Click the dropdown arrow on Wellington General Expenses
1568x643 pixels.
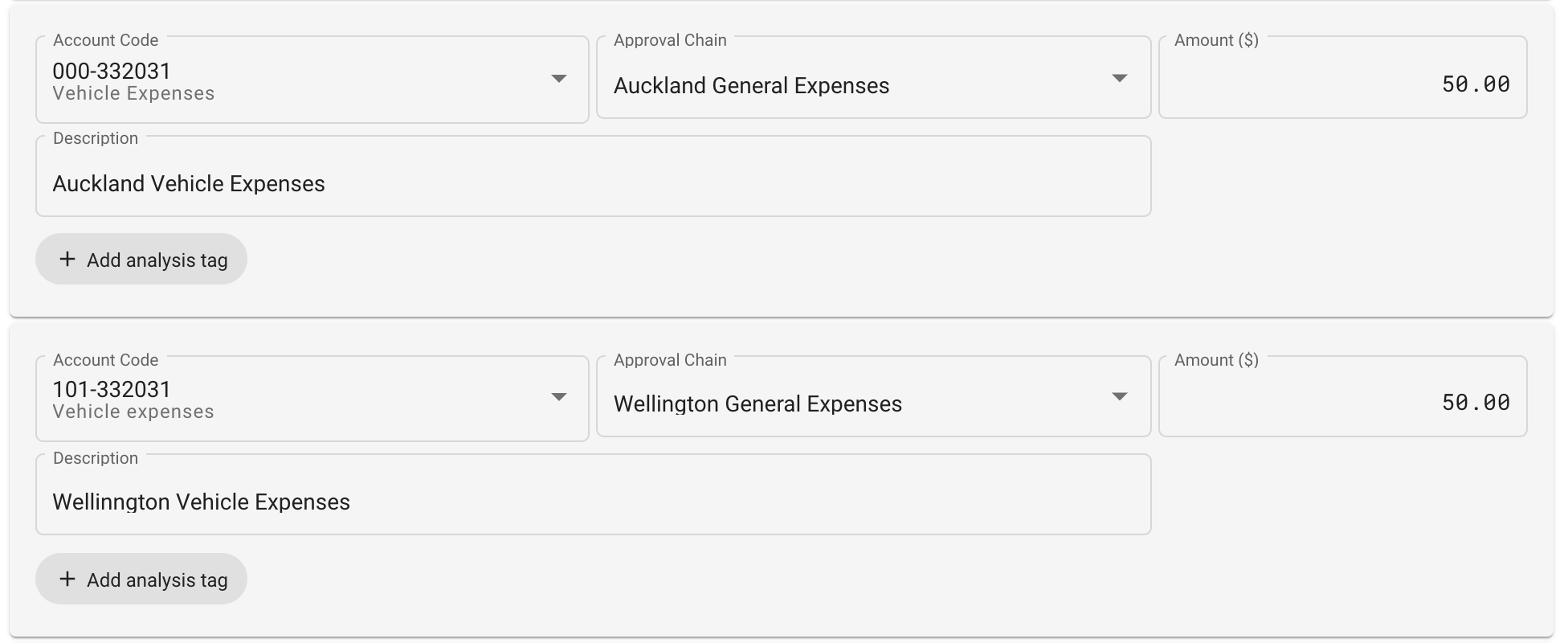[1120, 396]
